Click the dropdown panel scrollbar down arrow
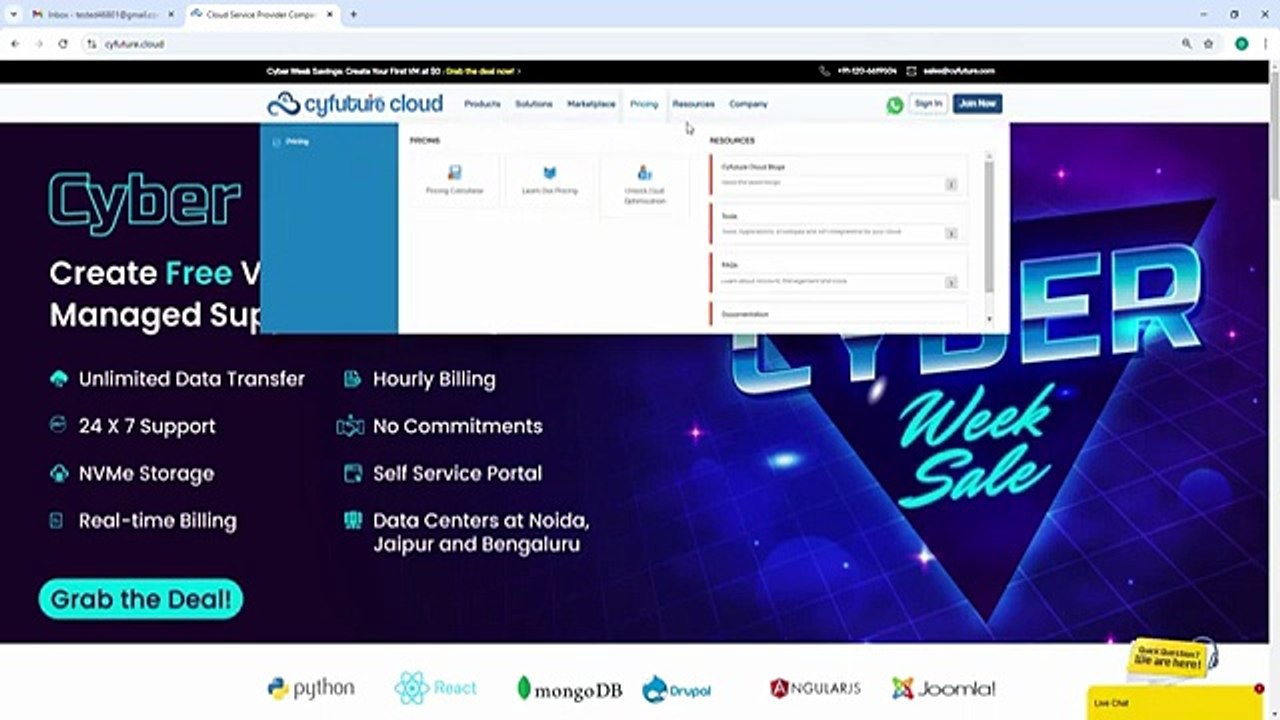Viewport: 1280px width, 720px height. 989,319
